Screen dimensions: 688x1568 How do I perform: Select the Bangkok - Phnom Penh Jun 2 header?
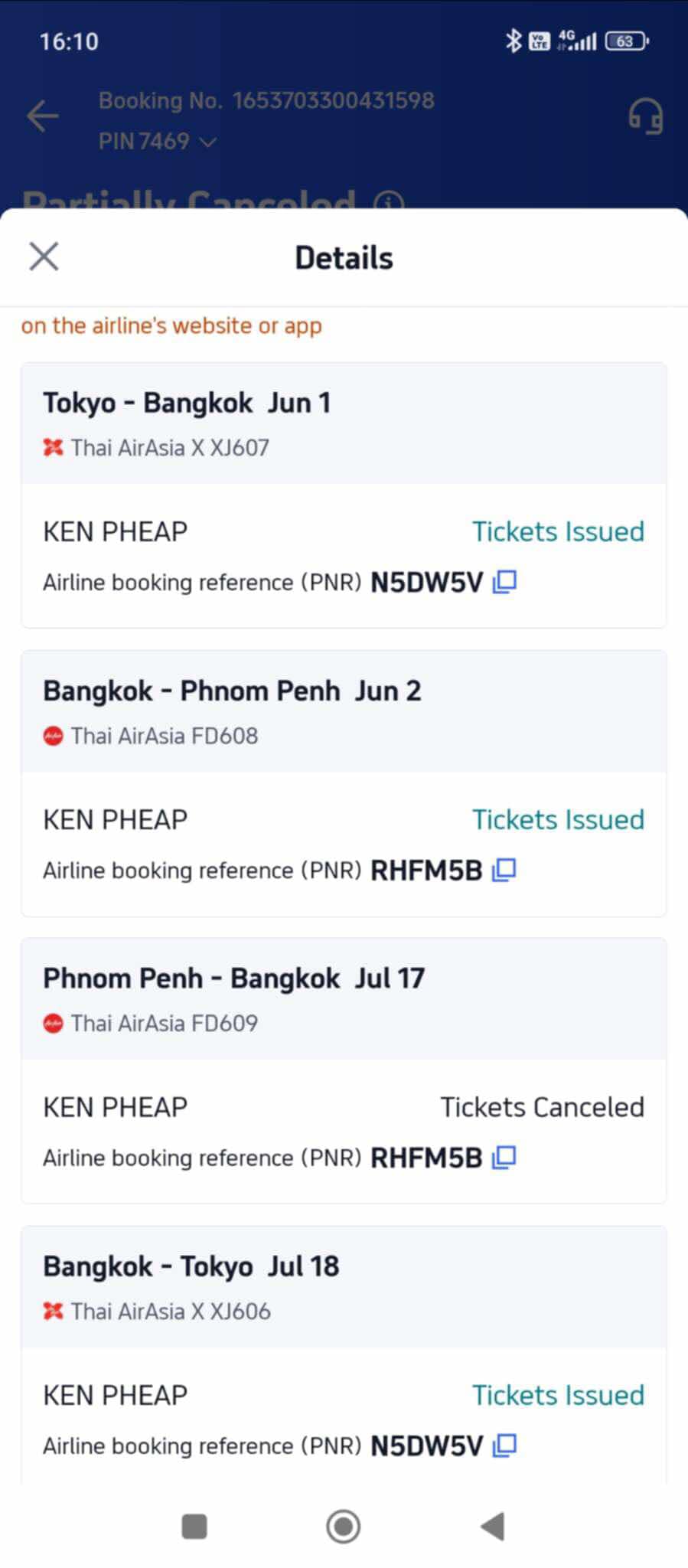pyautogui.click(x=344, y=710)
